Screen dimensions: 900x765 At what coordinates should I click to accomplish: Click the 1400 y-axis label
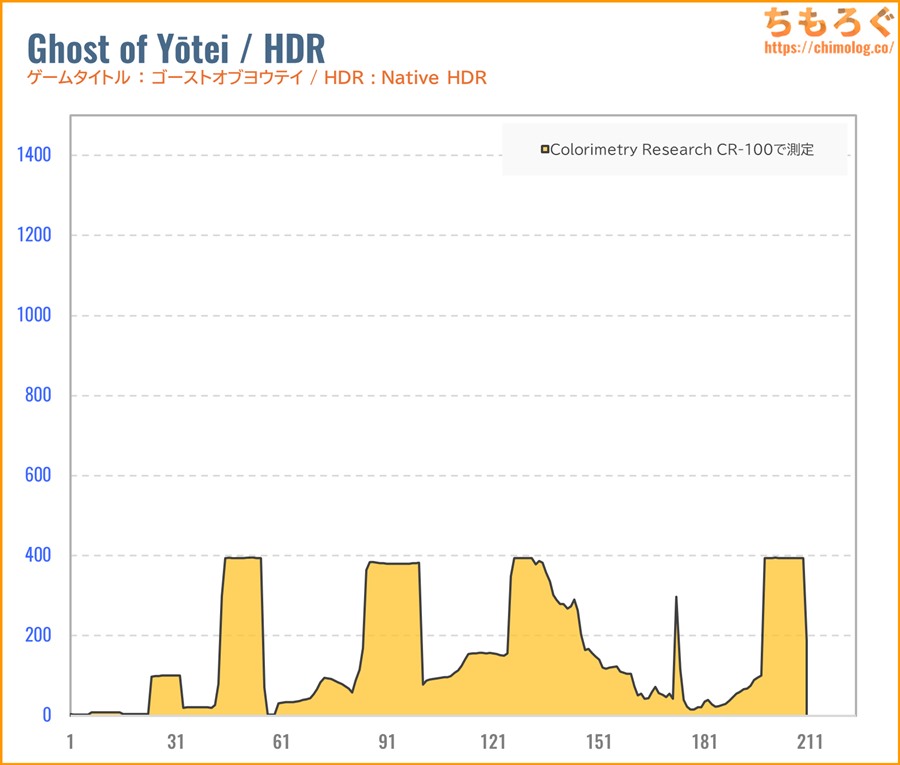(x=35, y=155)
